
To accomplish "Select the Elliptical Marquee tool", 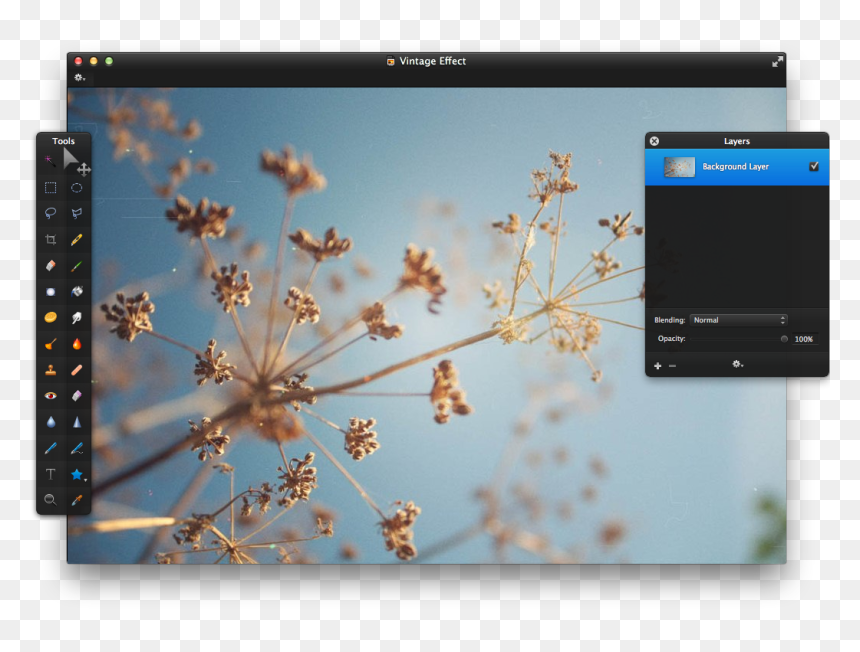I will pyautogui.click(x=77, y=188).
